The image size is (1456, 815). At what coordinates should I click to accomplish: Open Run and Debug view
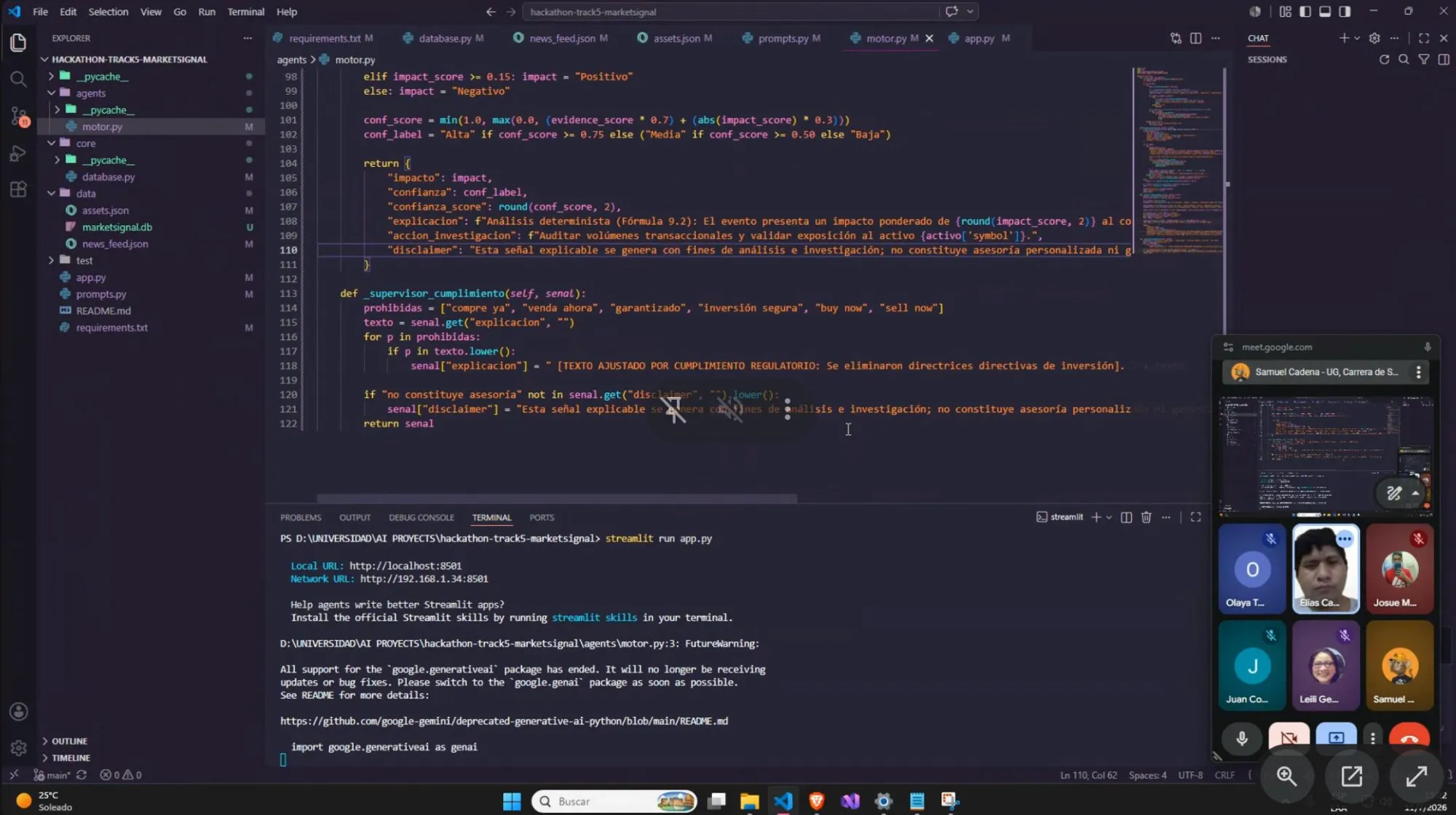tap(18, 154)
